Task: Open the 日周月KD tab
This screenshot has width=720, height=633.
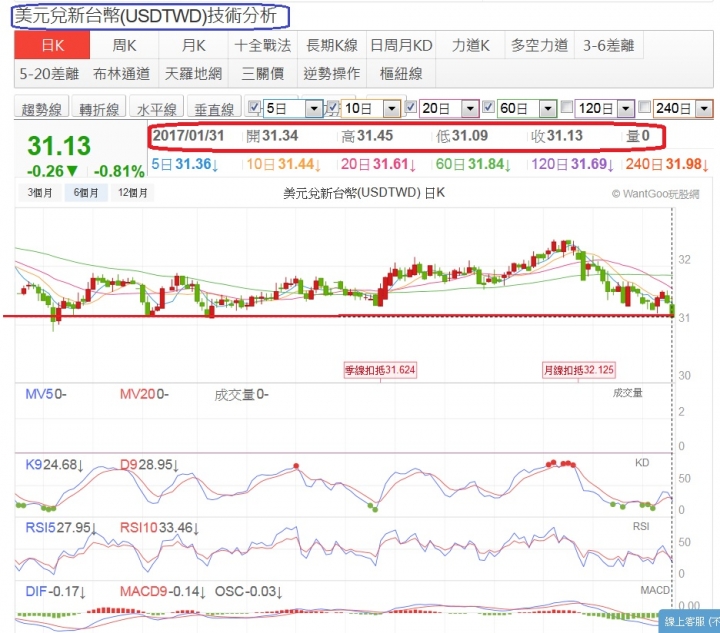Action: (x=401, y=45)
